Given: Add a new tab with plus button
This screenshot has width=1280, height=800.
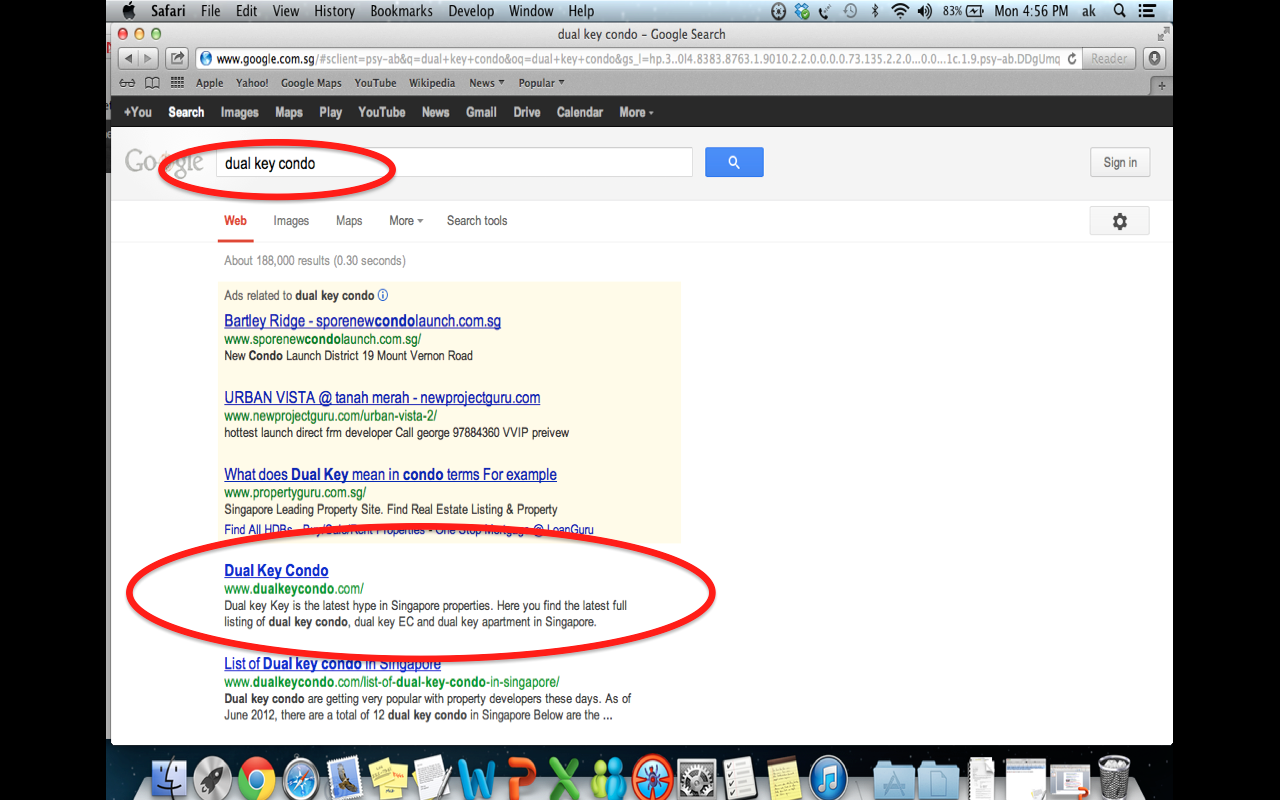Looking at the screenshot, I should point(1161,86).
